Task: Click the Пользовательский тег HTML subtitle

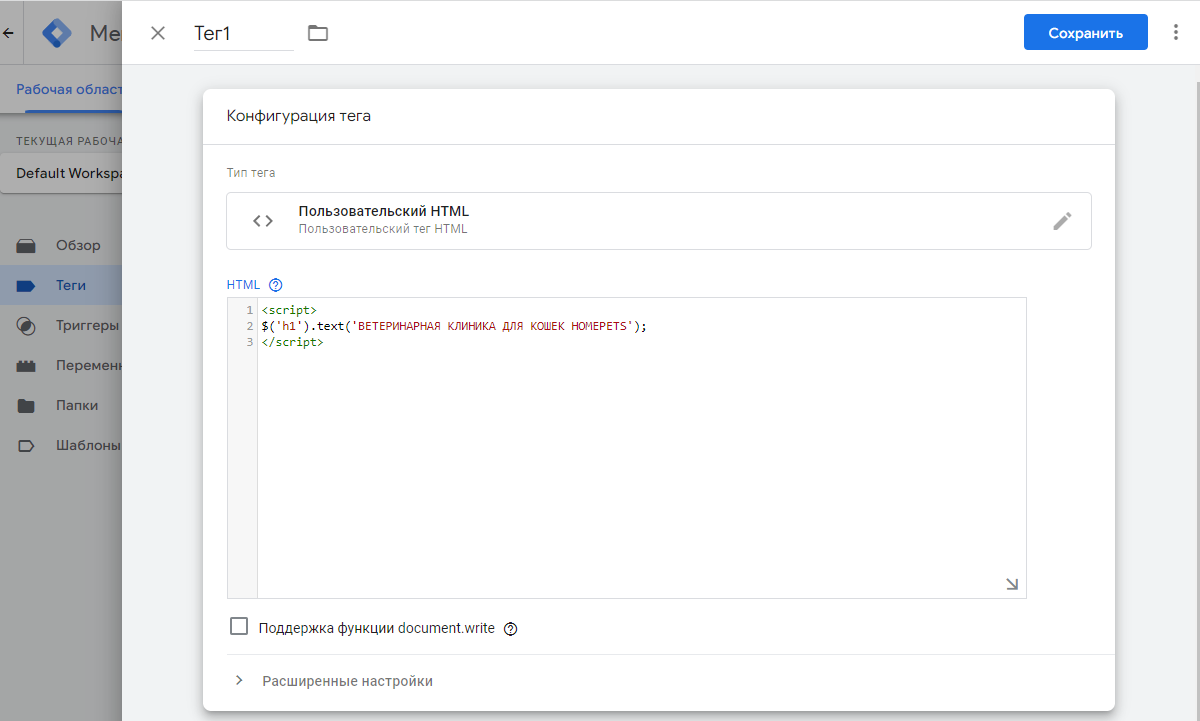Action: coord(383,229)
